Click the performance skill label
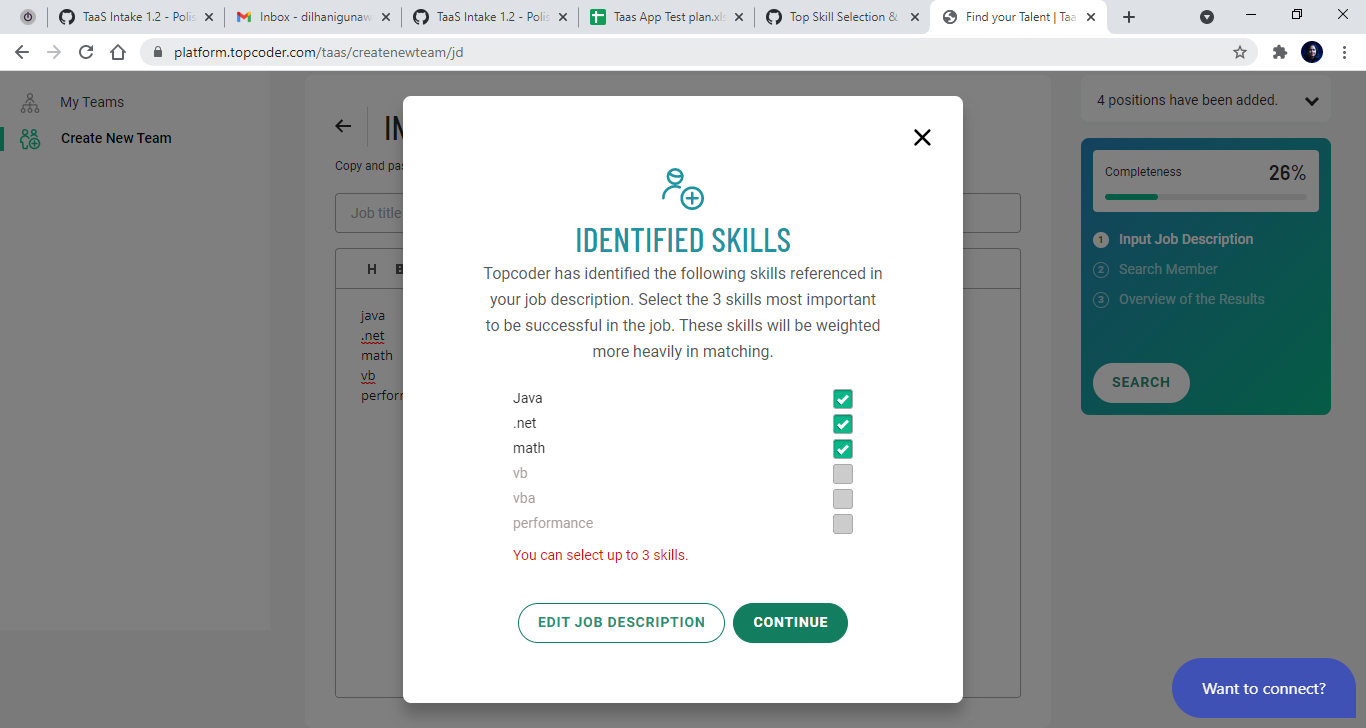1366x728 pixels. point(553,523)
